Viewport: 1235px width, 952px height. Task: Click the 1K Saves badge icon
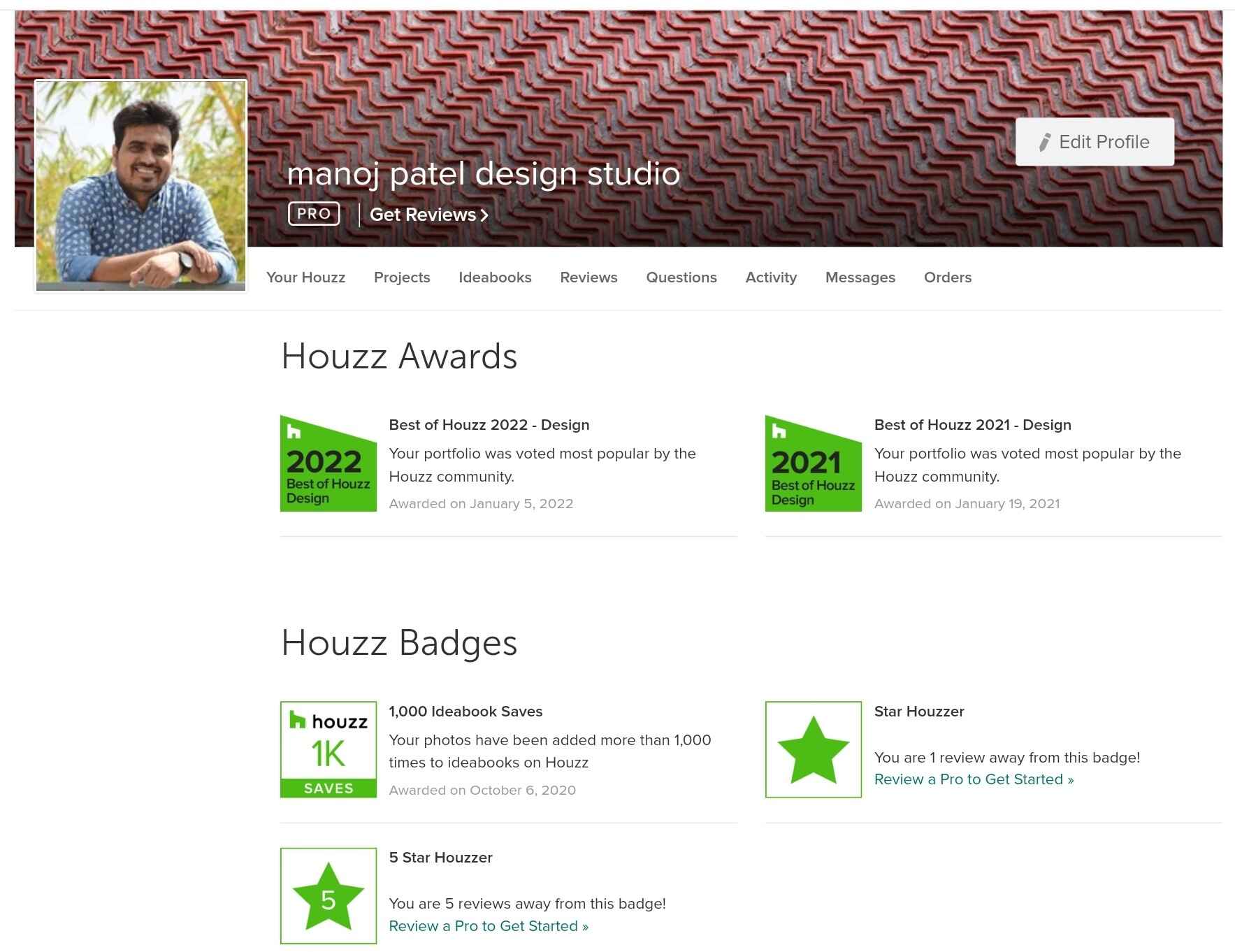[x=328, y=749]
